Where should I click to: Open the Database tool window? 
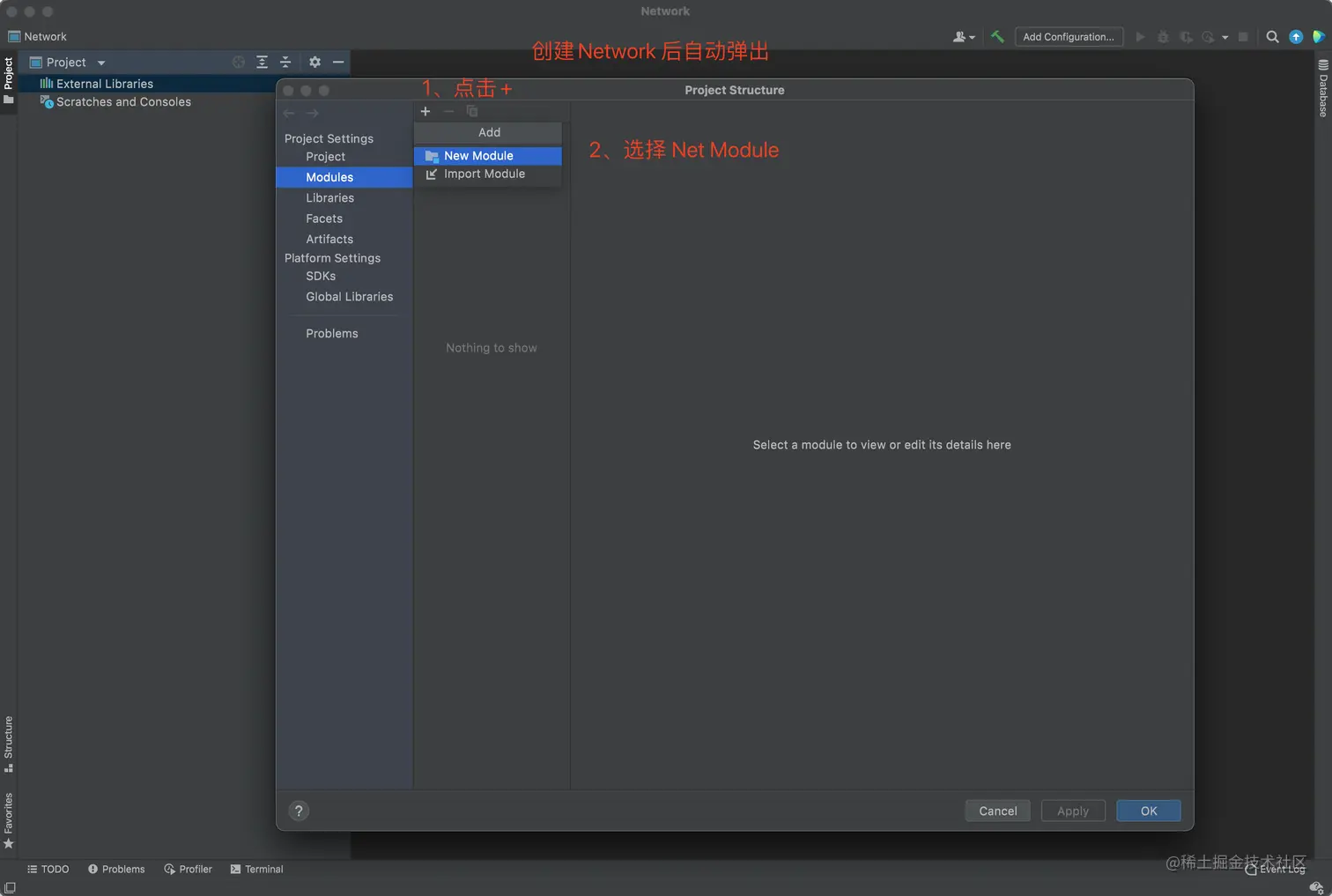coord(1323,88)
